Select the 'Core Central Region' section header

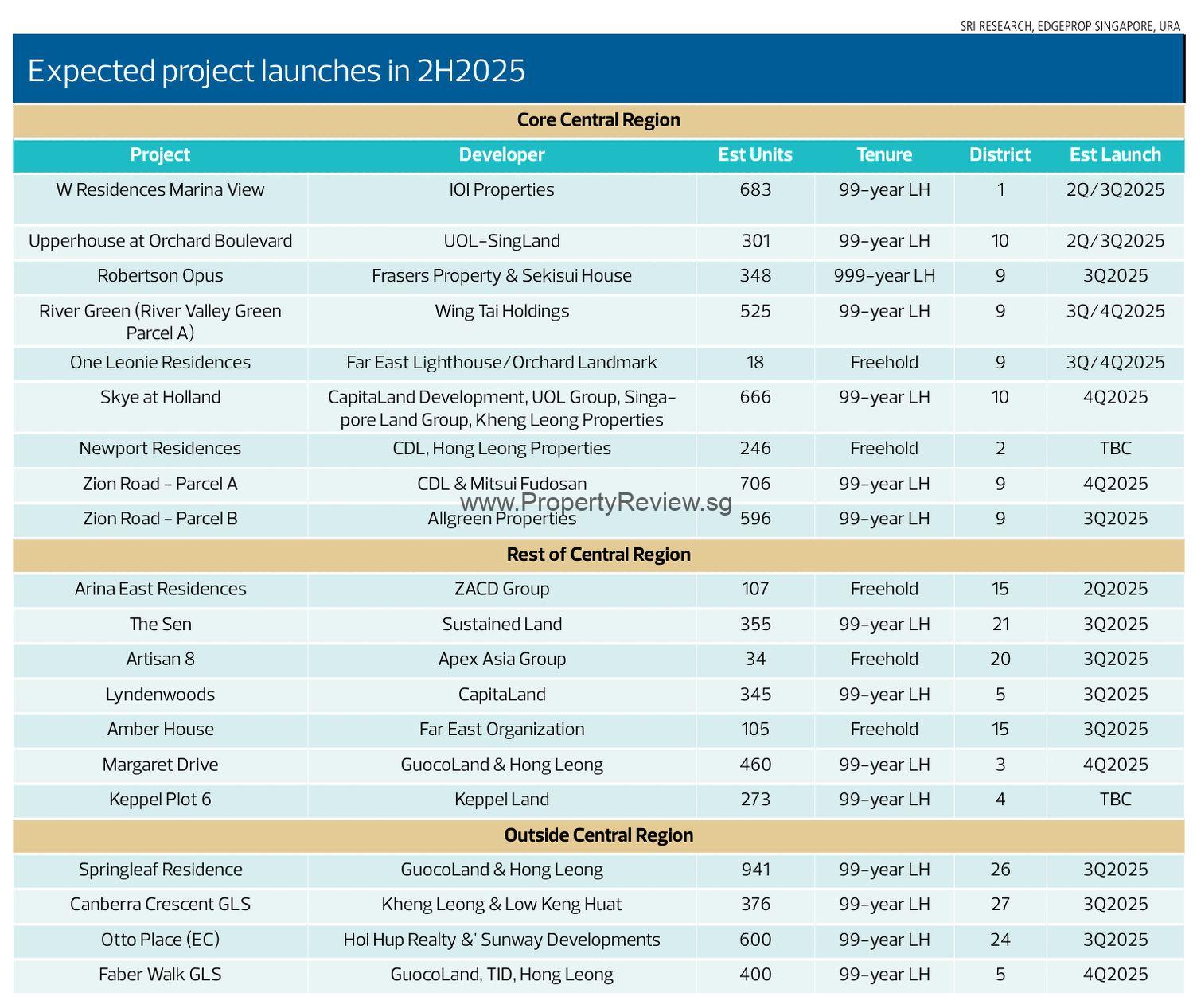pyautogui.click(x=598, y=120)
